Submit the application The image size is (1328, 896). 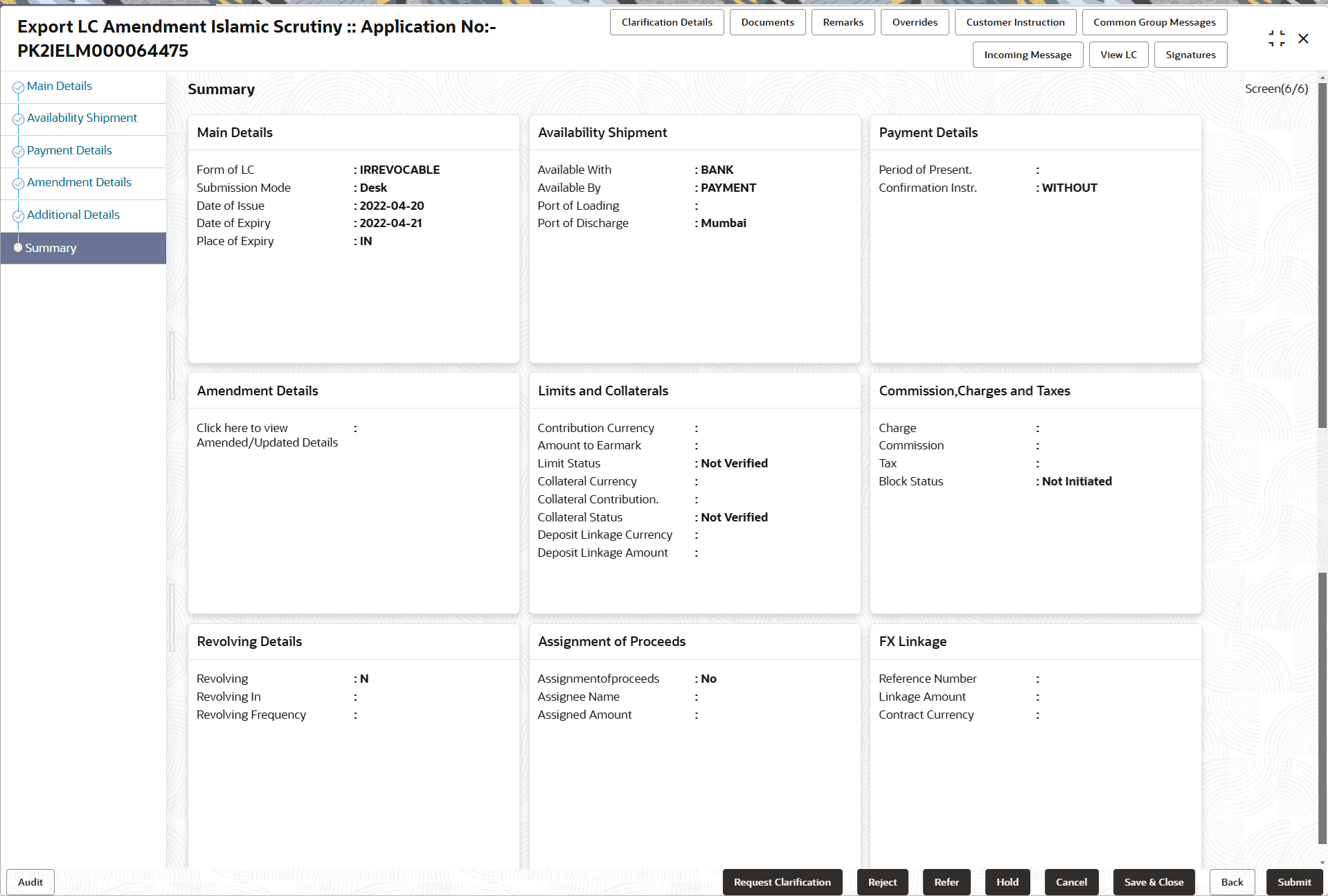tap(1293, 881)
